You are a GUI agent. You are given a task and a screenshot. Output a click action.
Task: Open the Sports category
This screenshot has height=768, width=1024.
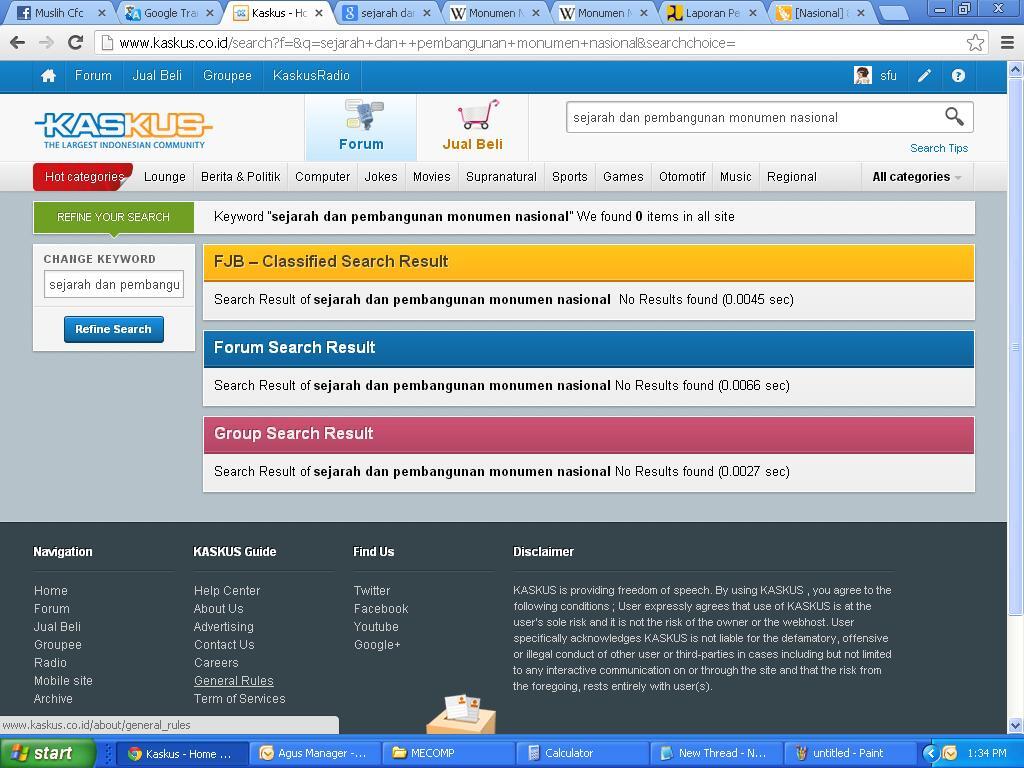569,177
